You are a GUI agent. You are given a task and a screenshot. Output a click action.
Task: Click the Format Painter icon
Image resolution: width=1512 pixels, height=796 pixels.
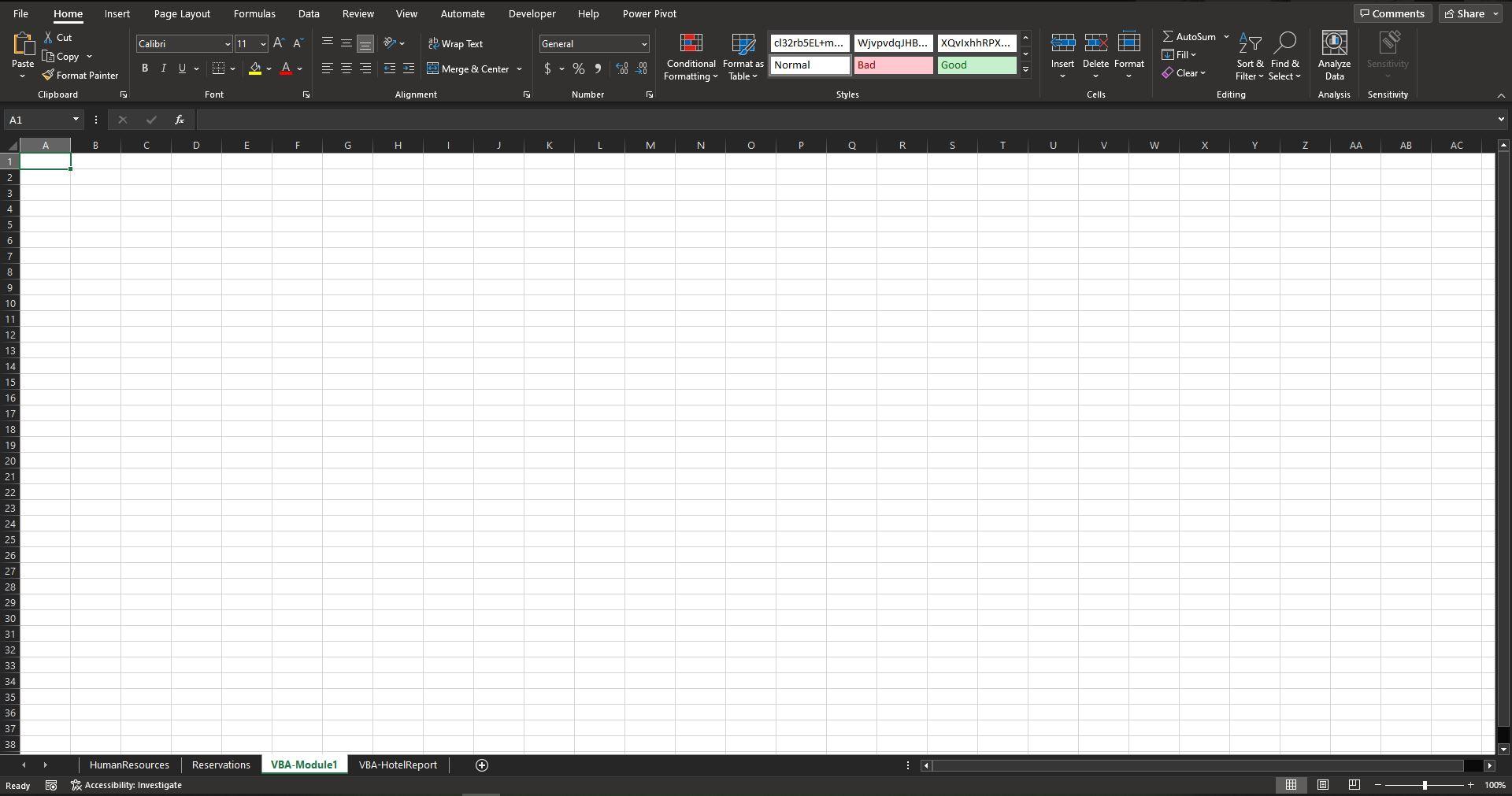point(81,75)
